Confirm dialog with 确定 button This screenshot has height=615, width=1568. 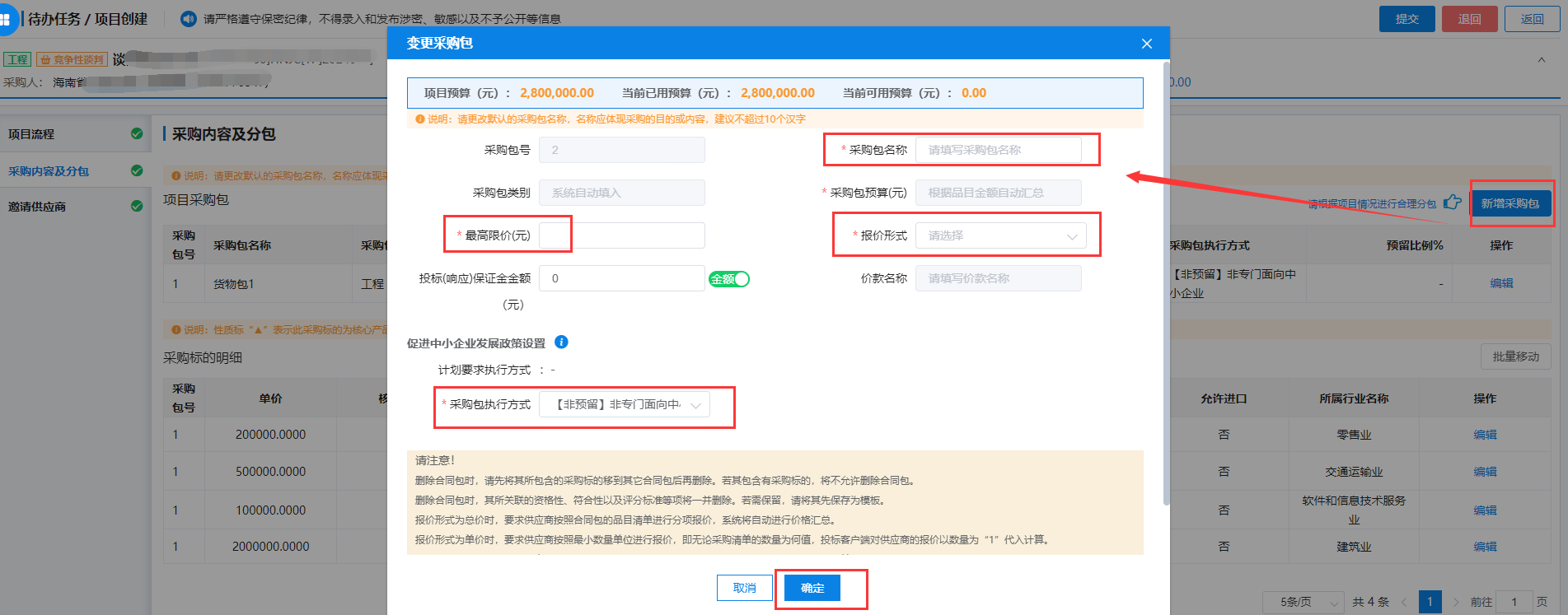pos(812,588)
